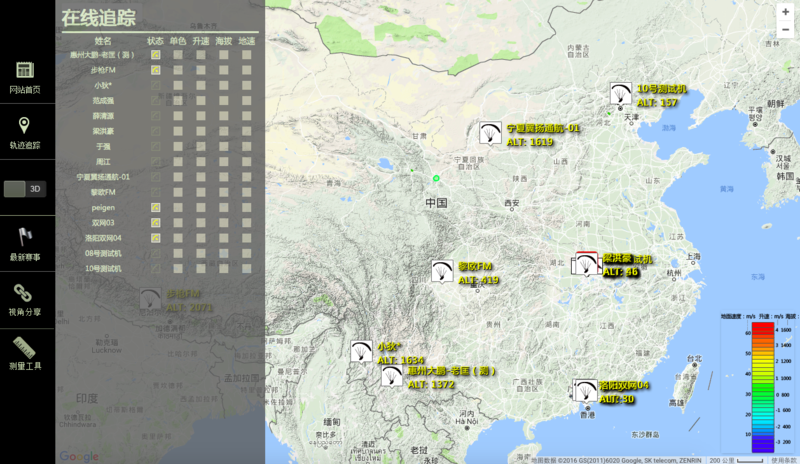Click 小狄* paraglider marker on map
The width and height of the screenshot is (800, 464).
(361, 352)
